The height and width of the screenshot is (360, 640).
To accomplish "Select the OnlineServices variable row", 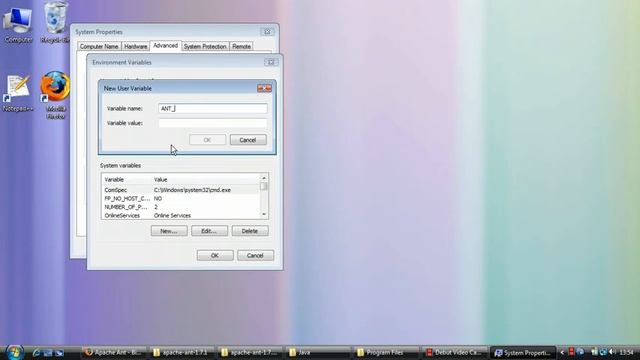I will click(x=181, y=216).
